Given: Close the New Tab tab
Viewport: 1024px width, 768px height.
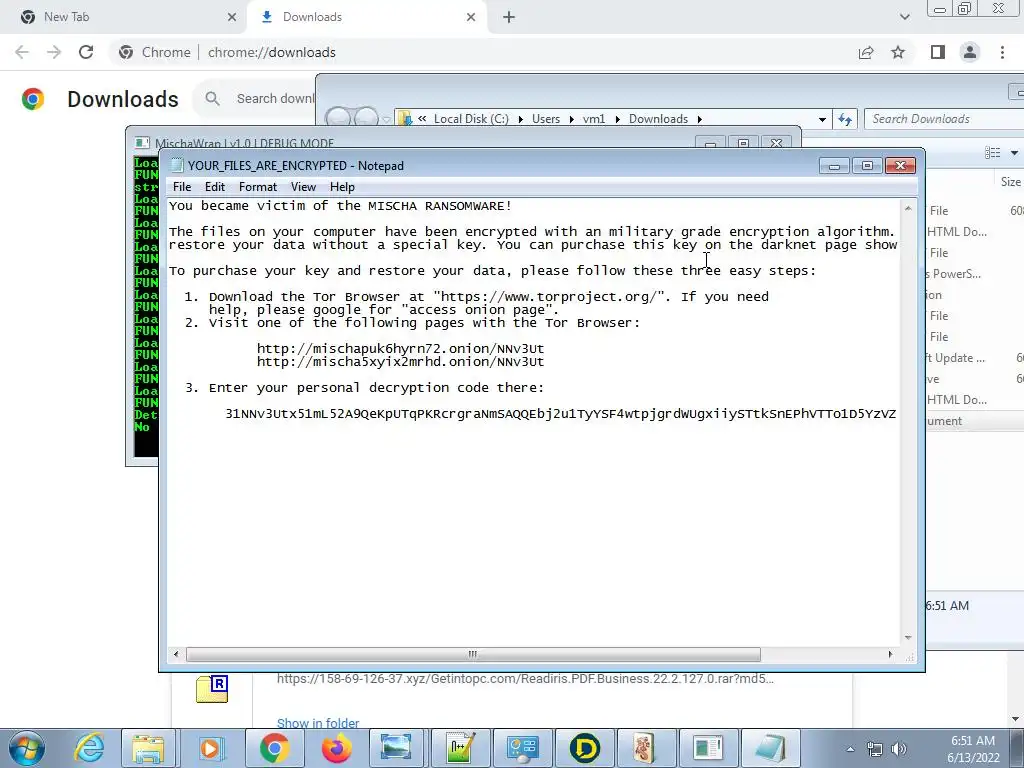Looking at the screenshot, I should click(232, 17).
